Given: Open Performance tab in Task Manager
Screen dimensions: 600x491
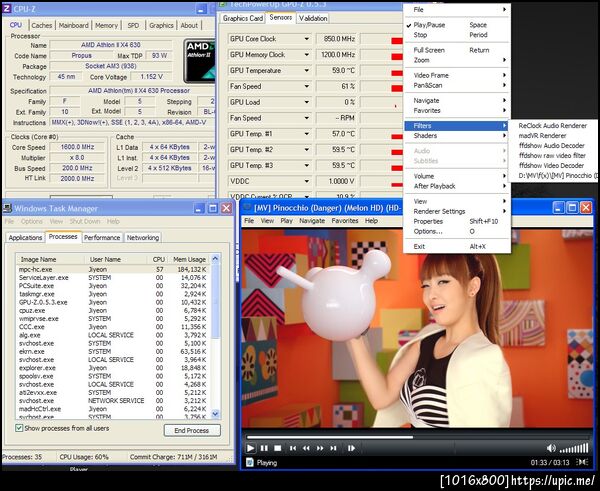Looking at the screenshot, I should tap(102, 237).
